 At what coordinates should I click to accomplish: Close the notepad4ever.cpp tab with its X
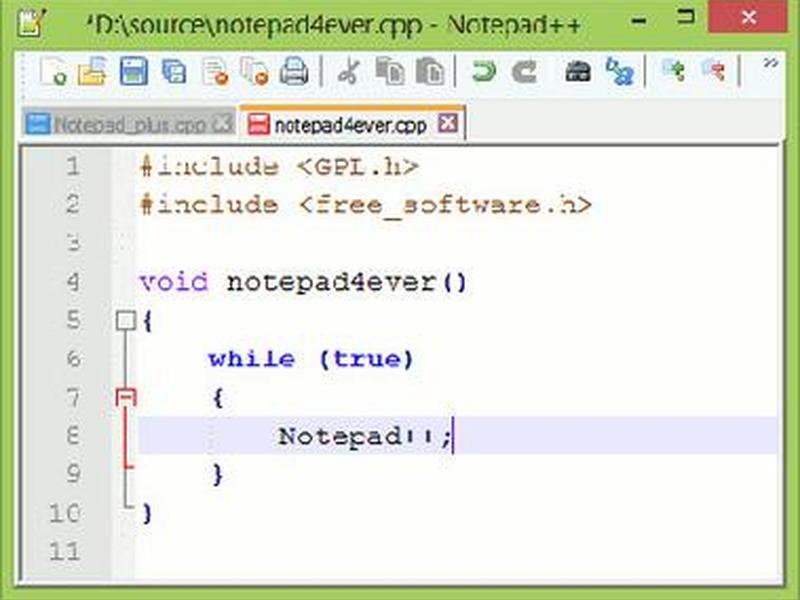point(447,123)
